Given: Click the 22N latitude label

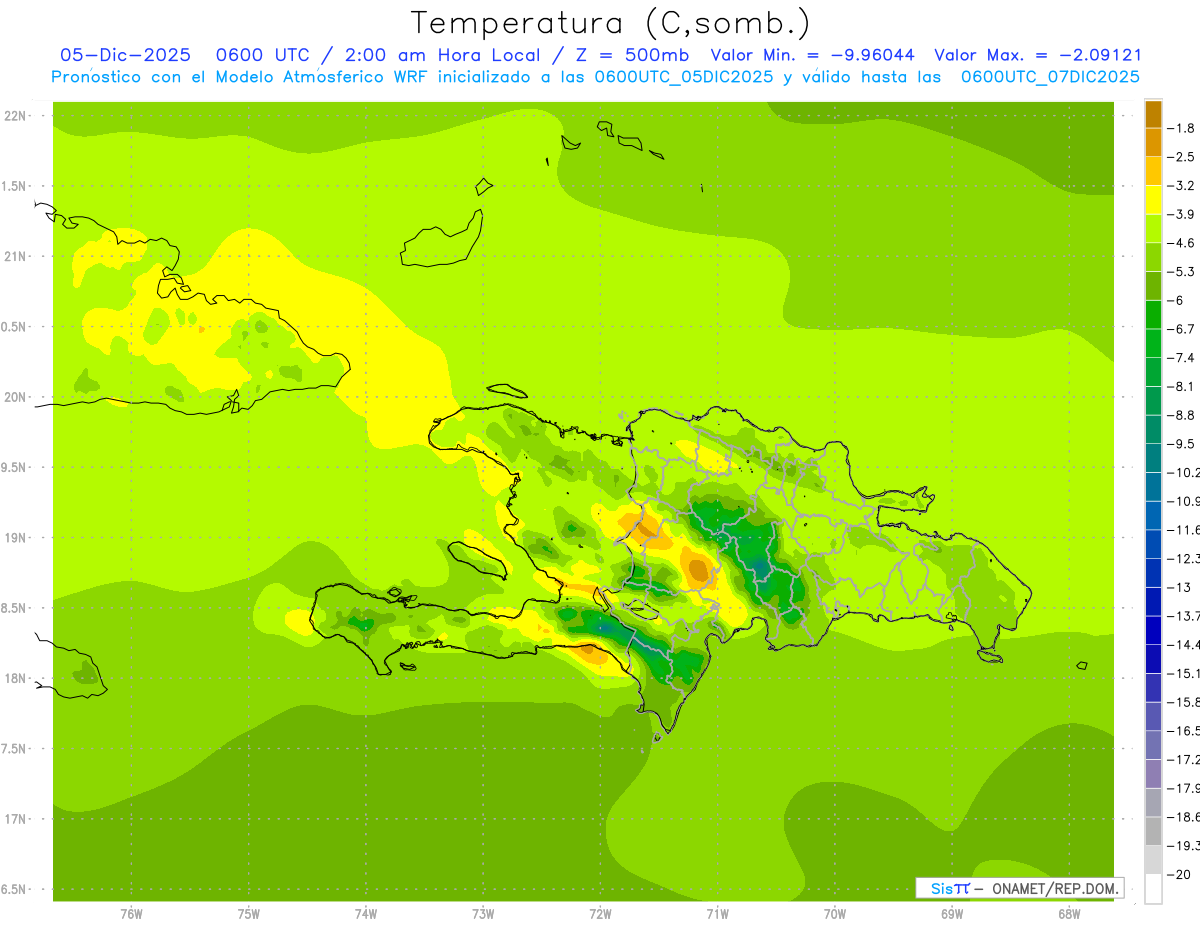Looking at the screenshot, I should [x=15, y=116].
